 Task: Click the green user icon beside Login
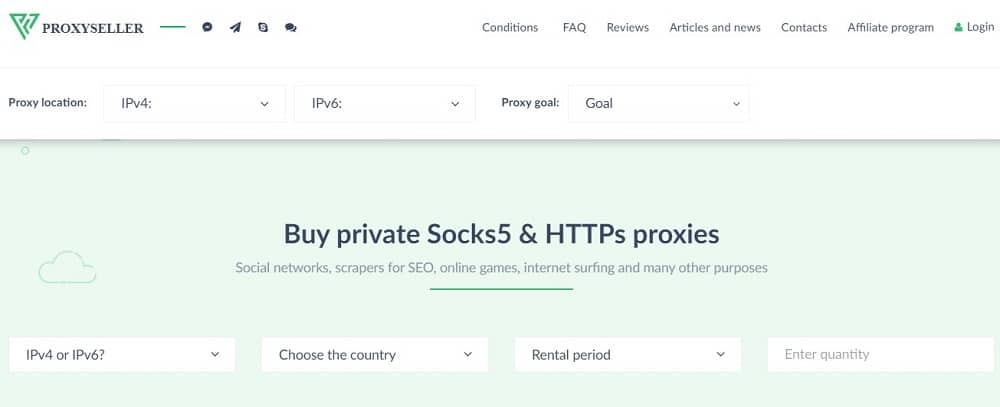pyautogui.click(x=958, y=27)
